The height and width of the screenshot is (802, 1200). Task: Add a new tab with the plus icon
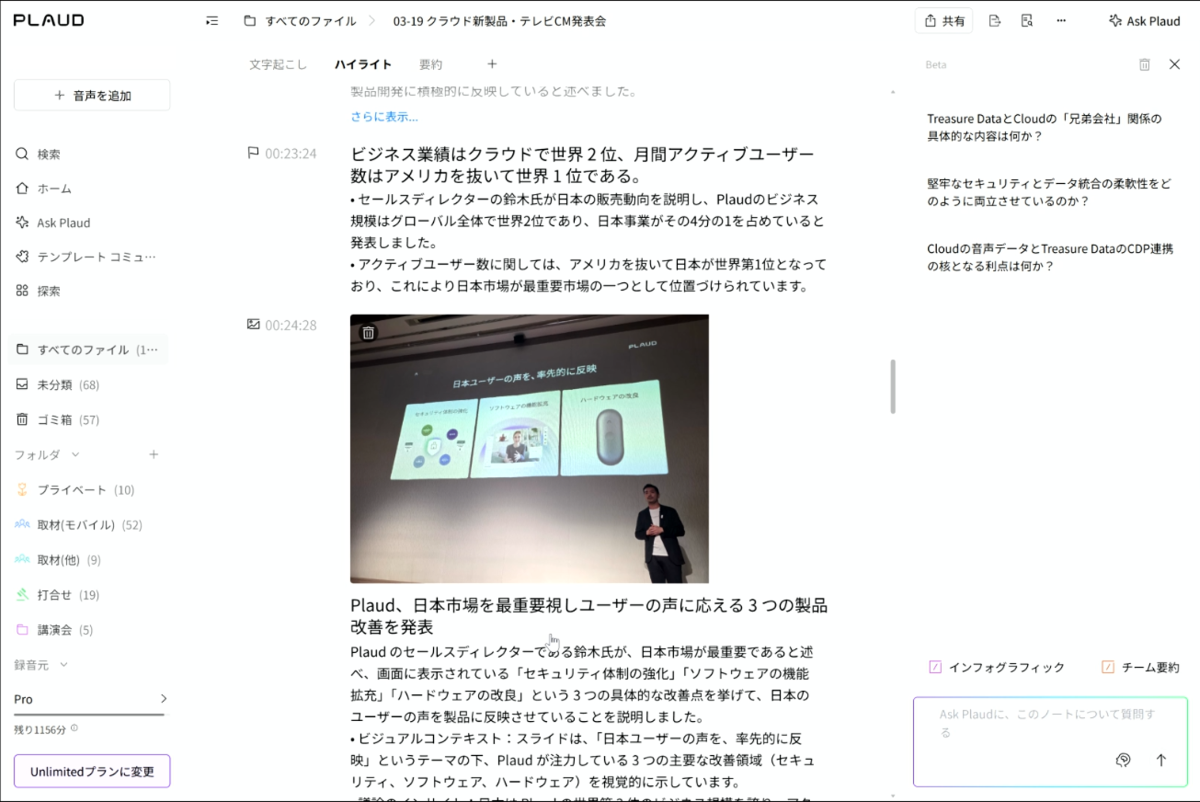click(x=492, y=64)
